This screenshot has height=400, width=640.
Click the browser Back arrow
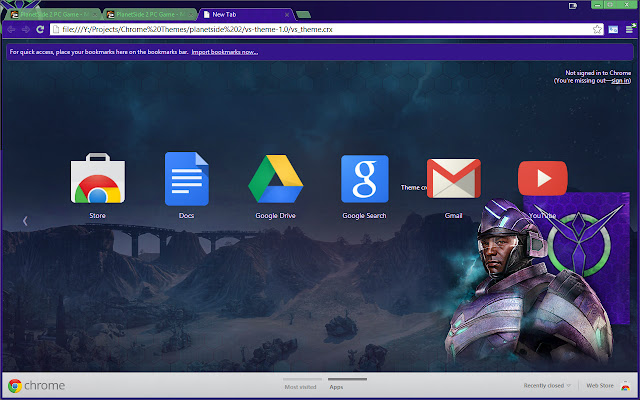click(11, 29)
